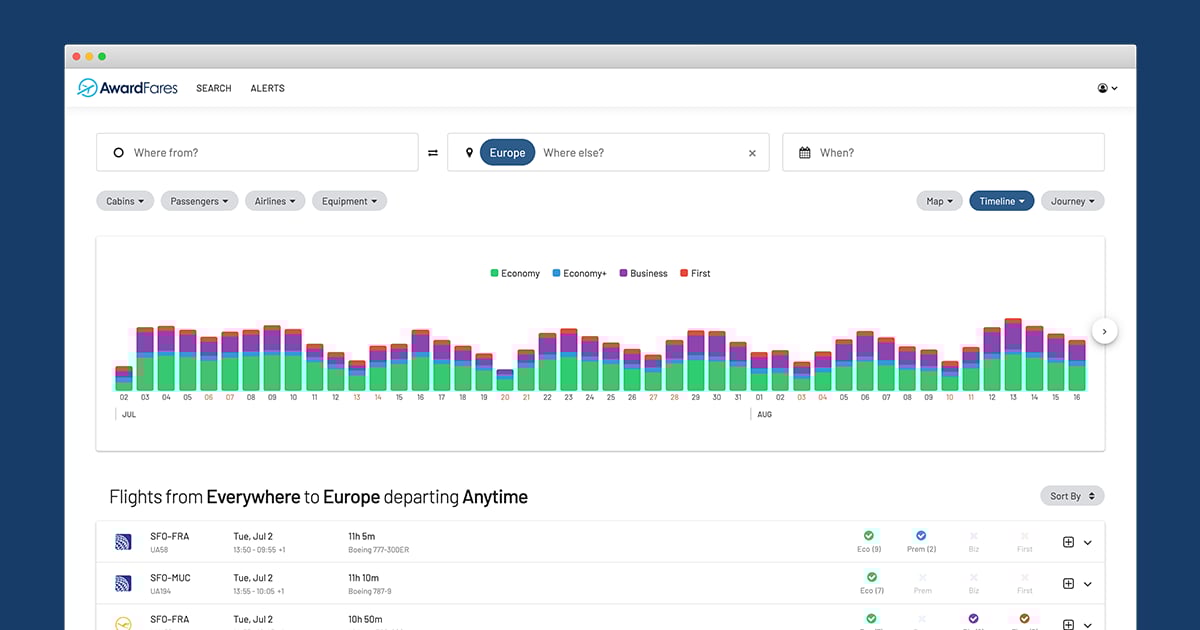This screenshot has height=630, width=1200.
Task: Open the Airlines filter dropdown
Action: click(277, 201)
